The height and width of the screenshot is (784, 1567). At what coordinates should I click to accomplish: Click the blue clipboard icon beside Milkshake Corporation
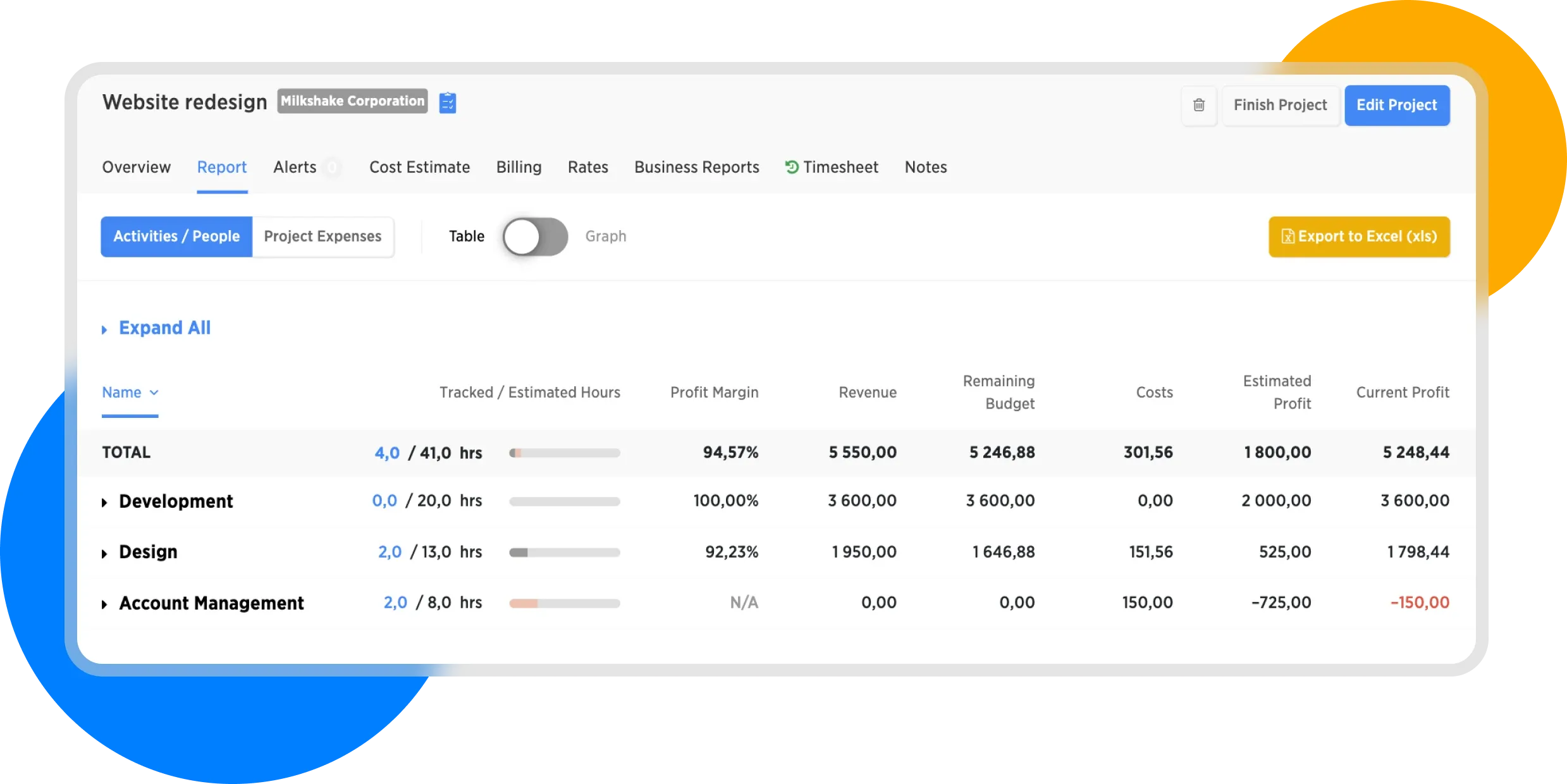(x=448, y=102)
